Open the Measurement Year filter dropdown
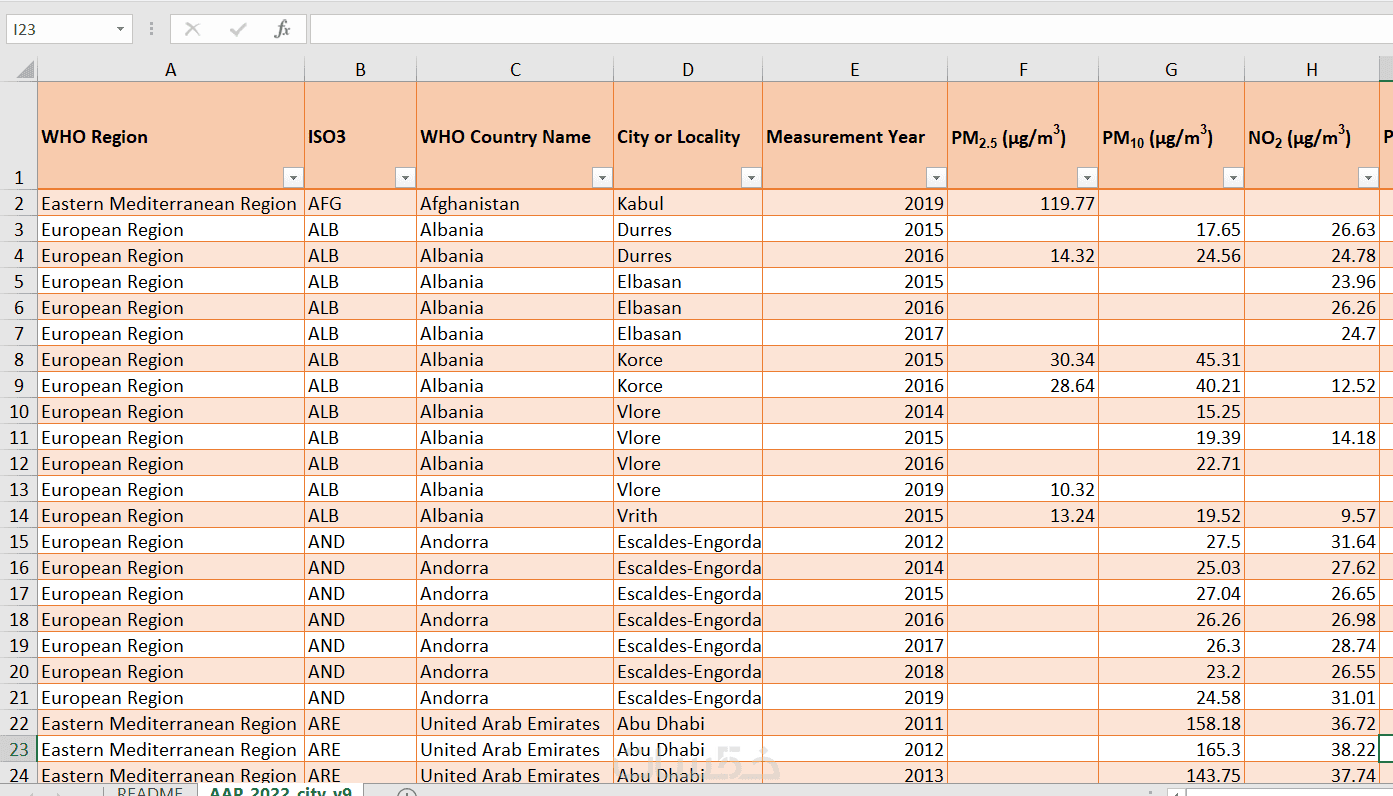This screenshot has height=796, width=1393. coord(936,178)
